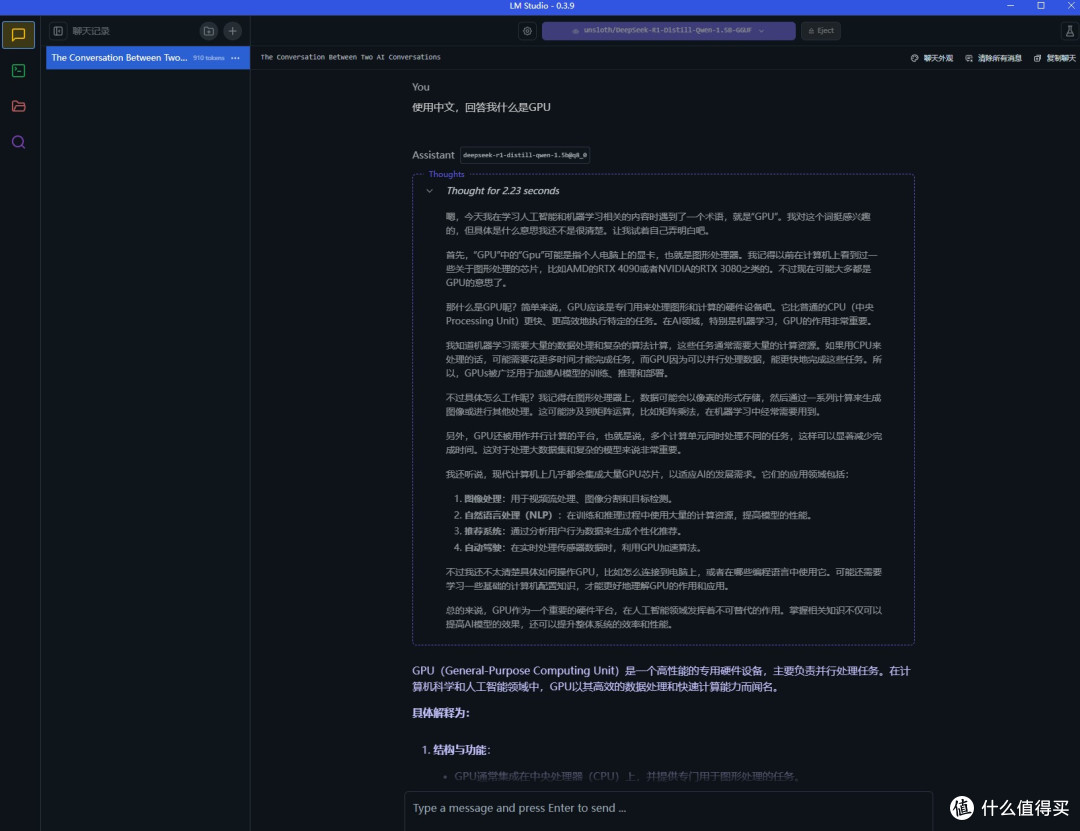This screenshot has height=831, width=1080.
Task: Open the Developer terminal view in the sidebar
Action: pyautogui.click(x=19, y=71)
